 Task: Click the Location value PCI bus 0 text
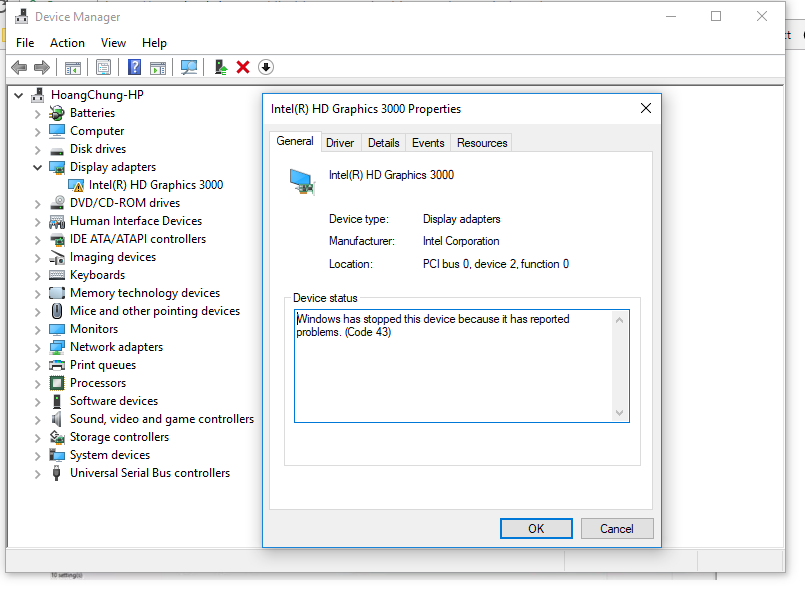495,264
